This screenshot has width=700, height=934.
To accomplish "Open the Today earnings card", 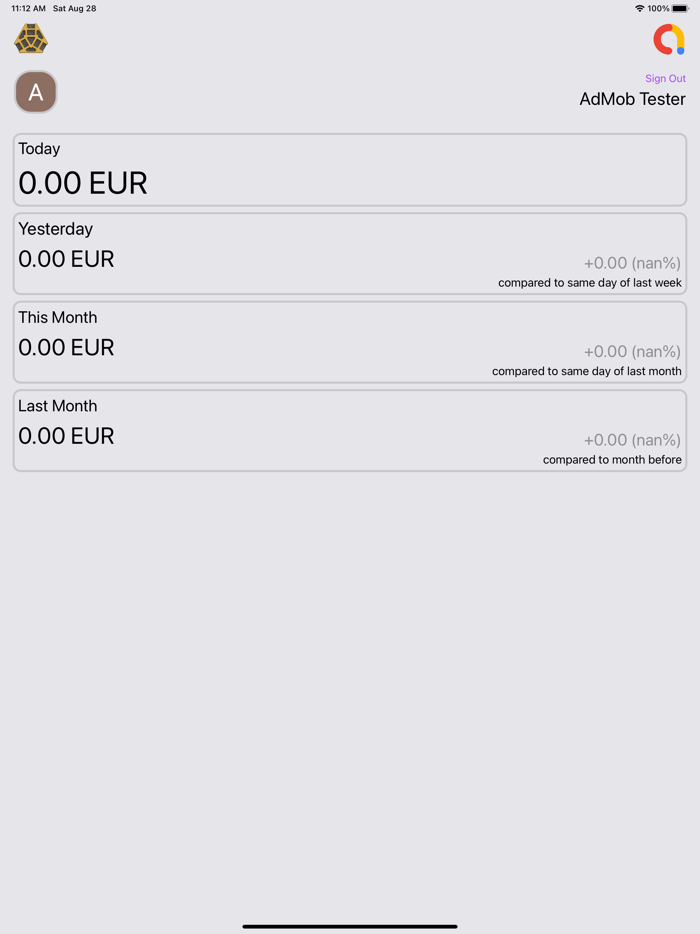I will pos(349,168).
